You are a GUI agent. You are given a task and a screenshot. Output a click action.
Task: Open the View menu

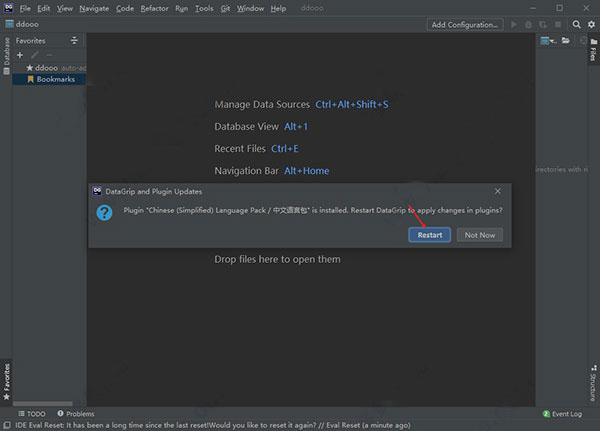65,8
